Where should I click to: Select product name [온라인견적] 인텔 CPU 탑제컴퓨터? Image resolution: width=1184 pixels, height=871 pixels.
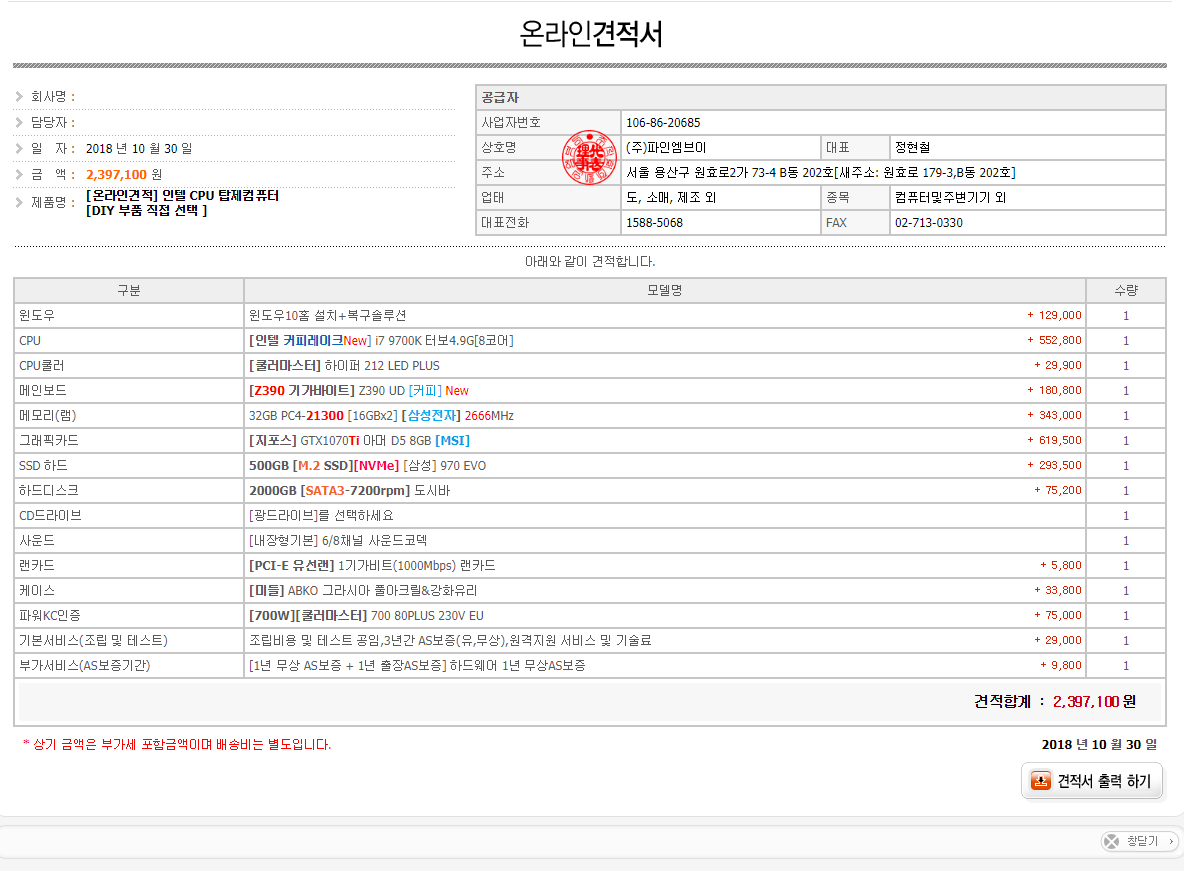(182, 196)
